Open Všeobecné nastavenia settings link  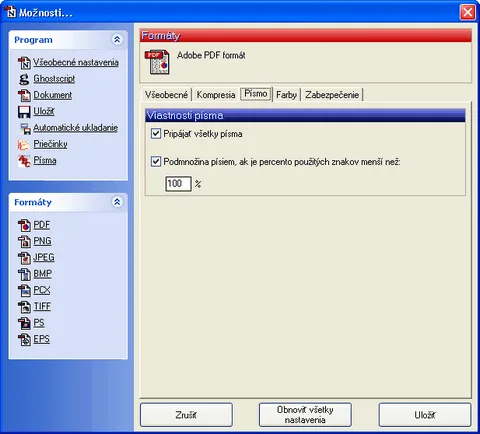pyautogui.click(x=76, y=62)
